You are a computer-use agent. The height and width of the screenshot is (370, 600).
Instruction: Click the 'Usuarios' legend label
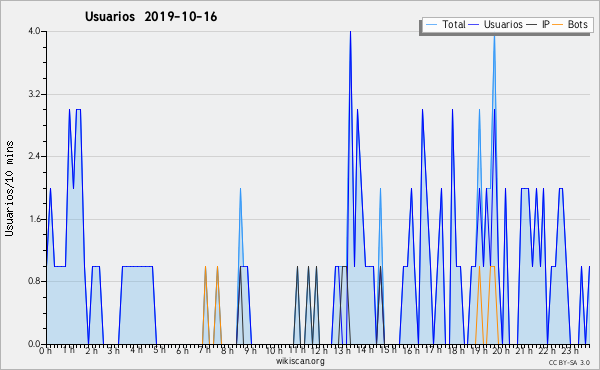[503, 24]
